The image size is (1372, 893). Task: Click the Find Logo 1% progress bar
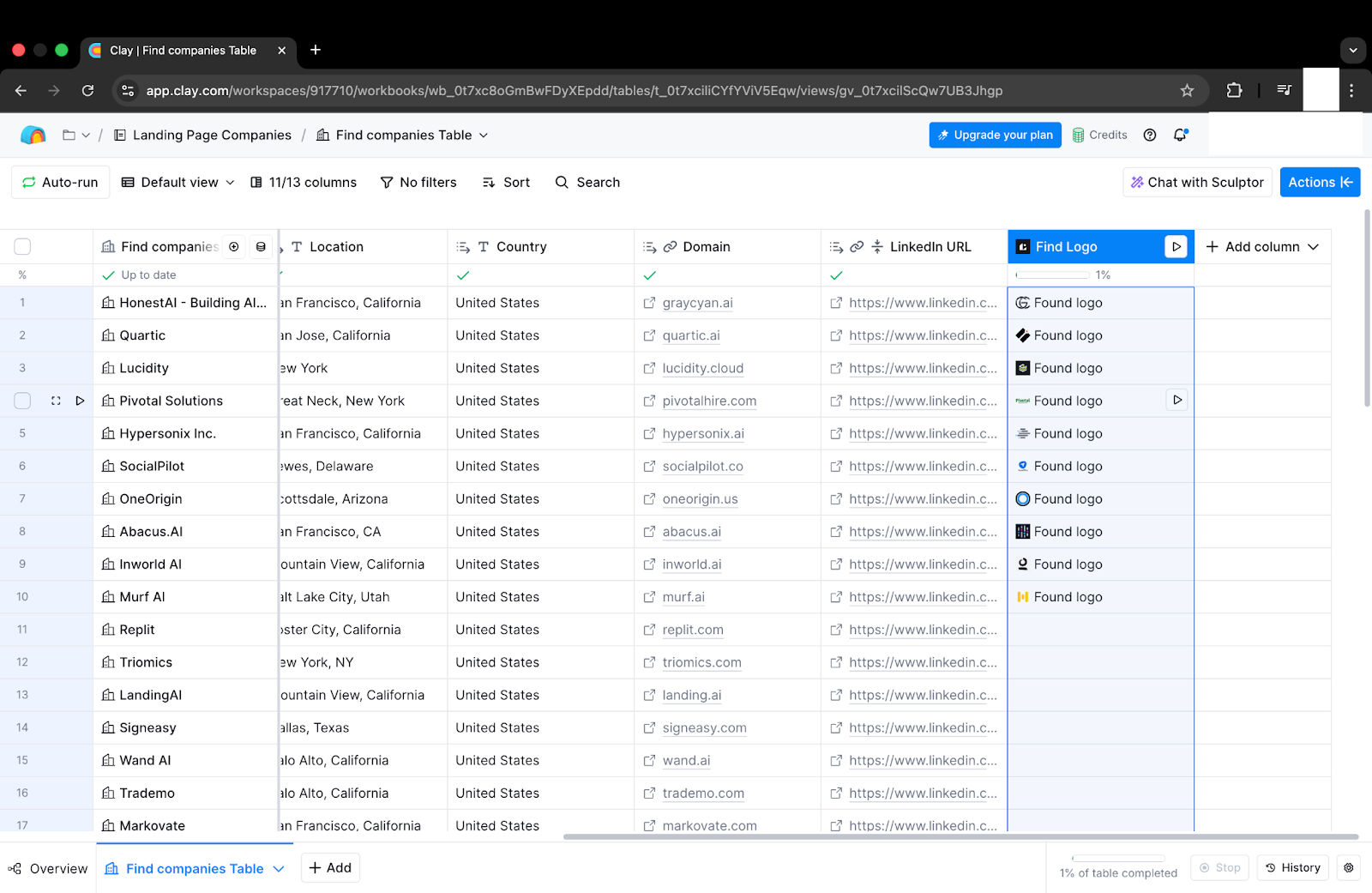tap(1053, 275)
